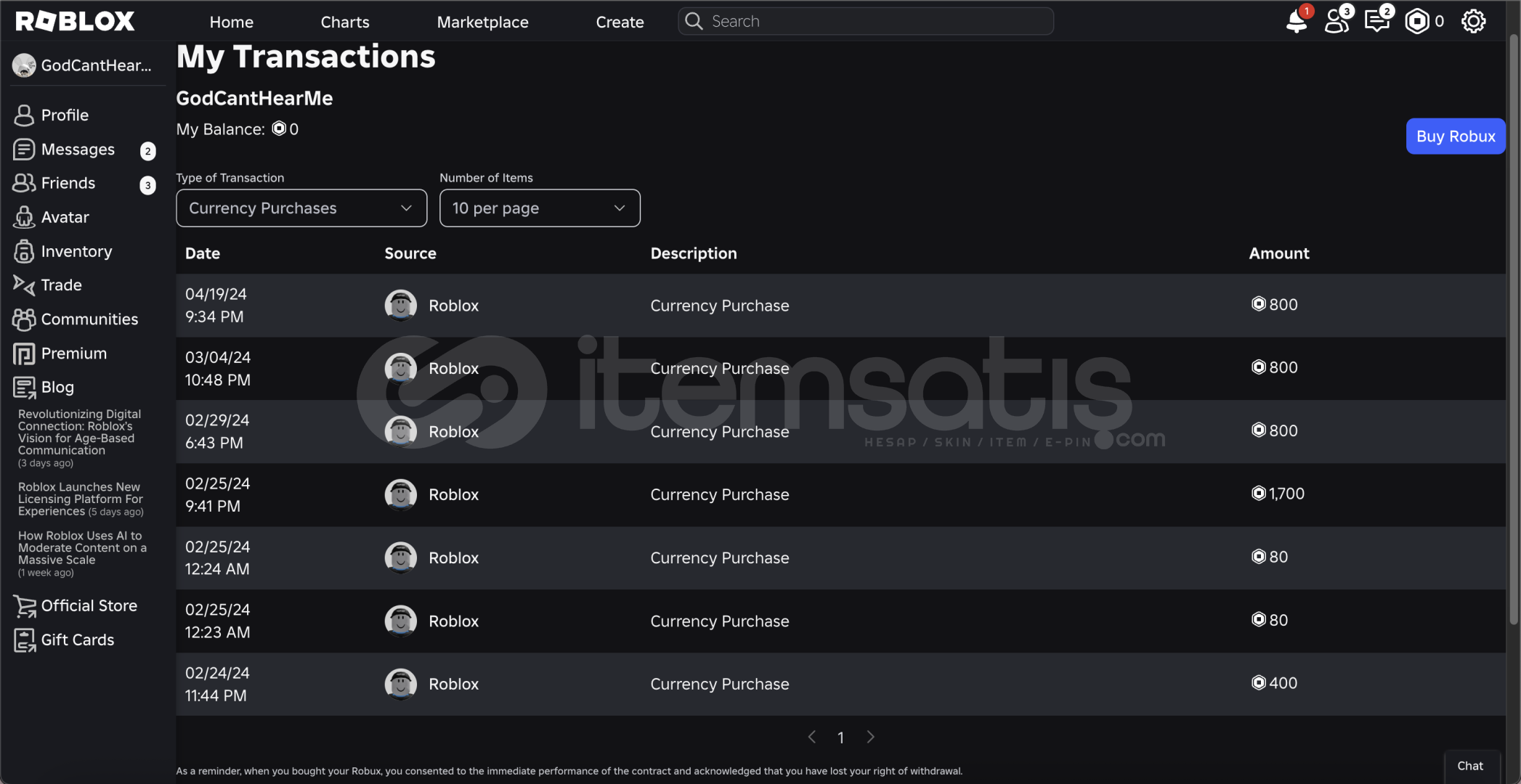1521x784 pixels.
Task: Click the user avatar next to GodCantHear...
Action: [x=24, y=65]
